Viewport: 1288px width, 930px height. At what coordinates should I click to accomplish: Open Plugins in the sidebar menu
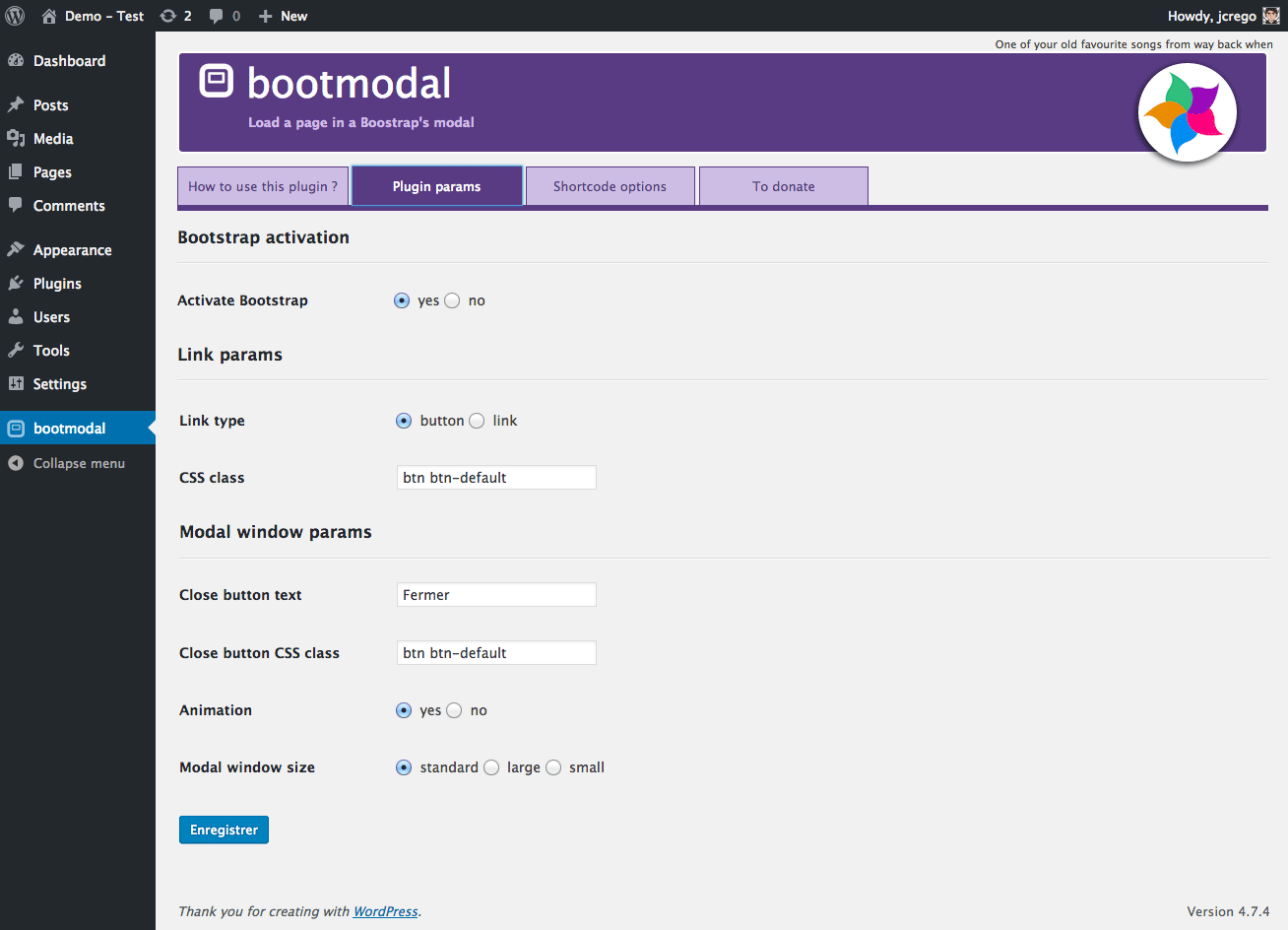coord(78,284)
